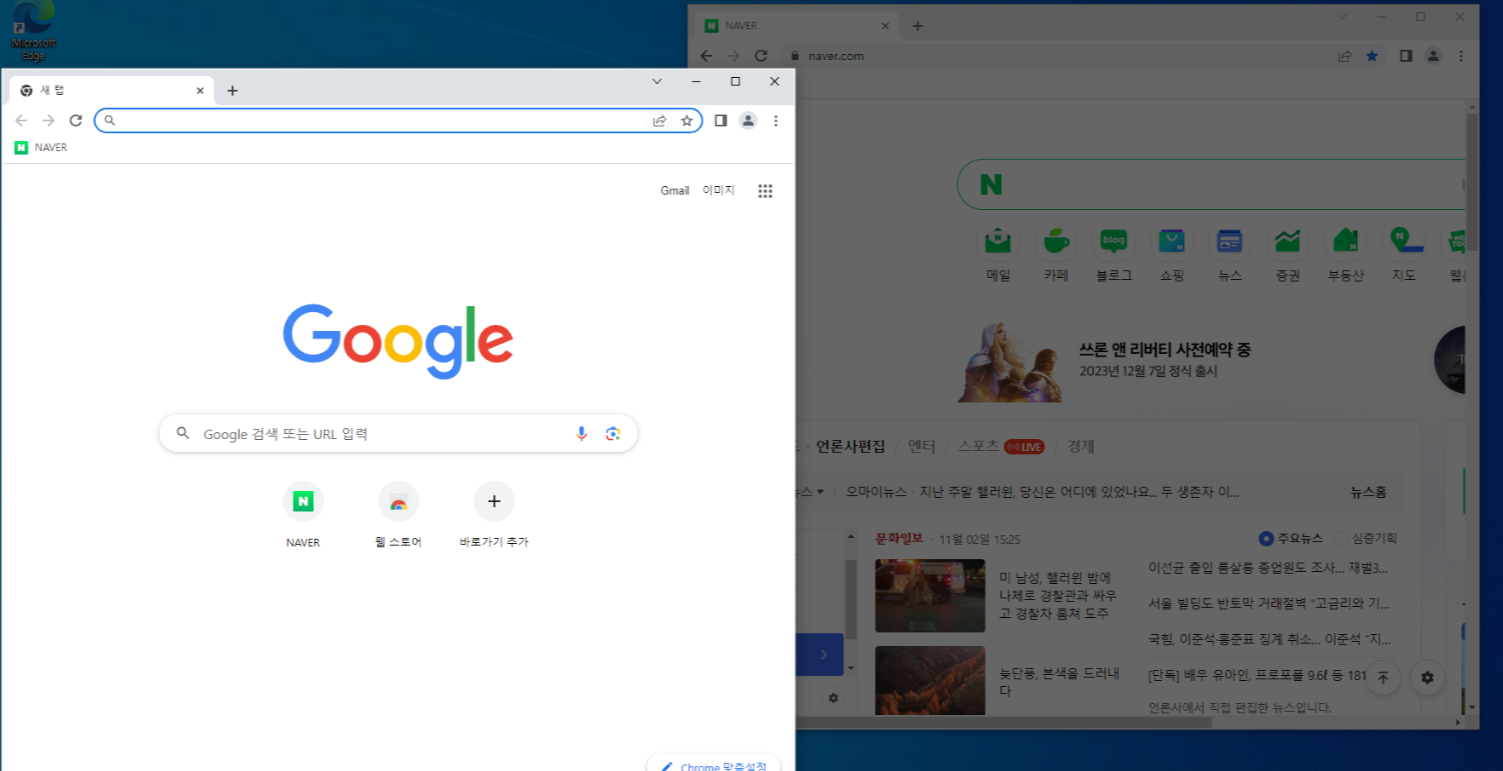
Task: Reload naver.com page
Action: tap(761, 56)
